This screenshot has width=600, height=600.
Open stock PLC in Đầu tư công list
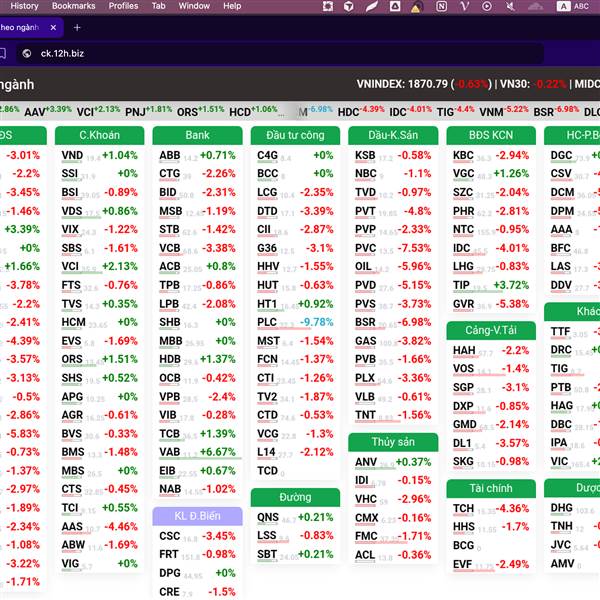coord(267,323)
